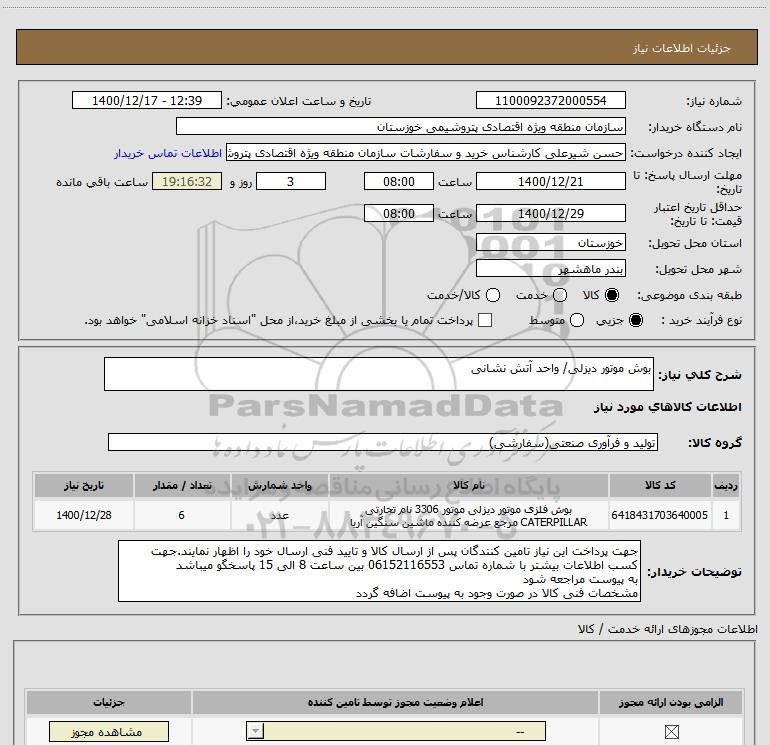
Task: Click the کد کالا column header
Action: point(660,485)
